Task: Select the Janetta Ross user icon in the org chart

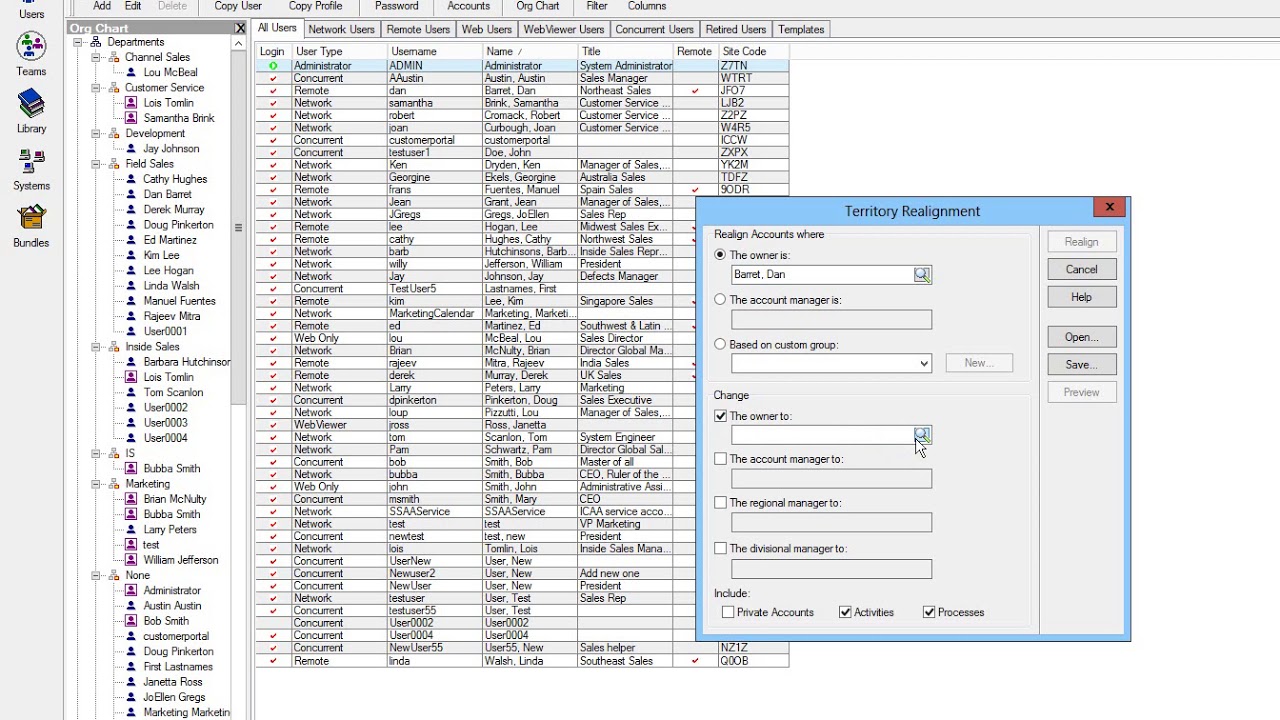Action: tap(131, 682)
